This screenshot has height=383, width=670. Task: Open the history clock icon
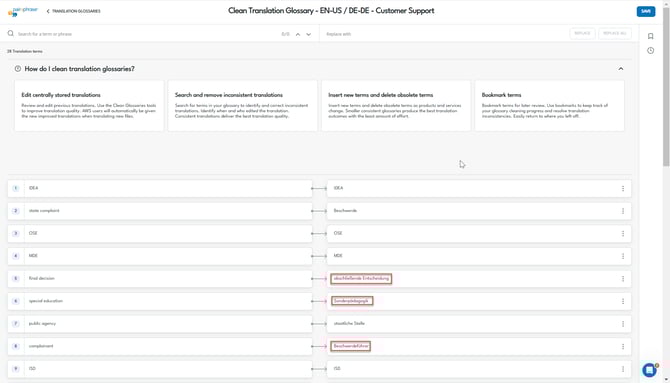(650, 50)
